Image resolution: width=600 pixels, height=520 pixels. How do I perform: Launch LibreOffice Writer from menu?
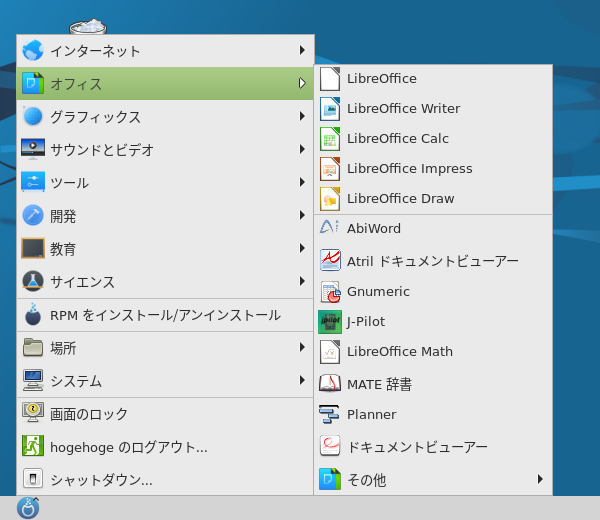433,109
